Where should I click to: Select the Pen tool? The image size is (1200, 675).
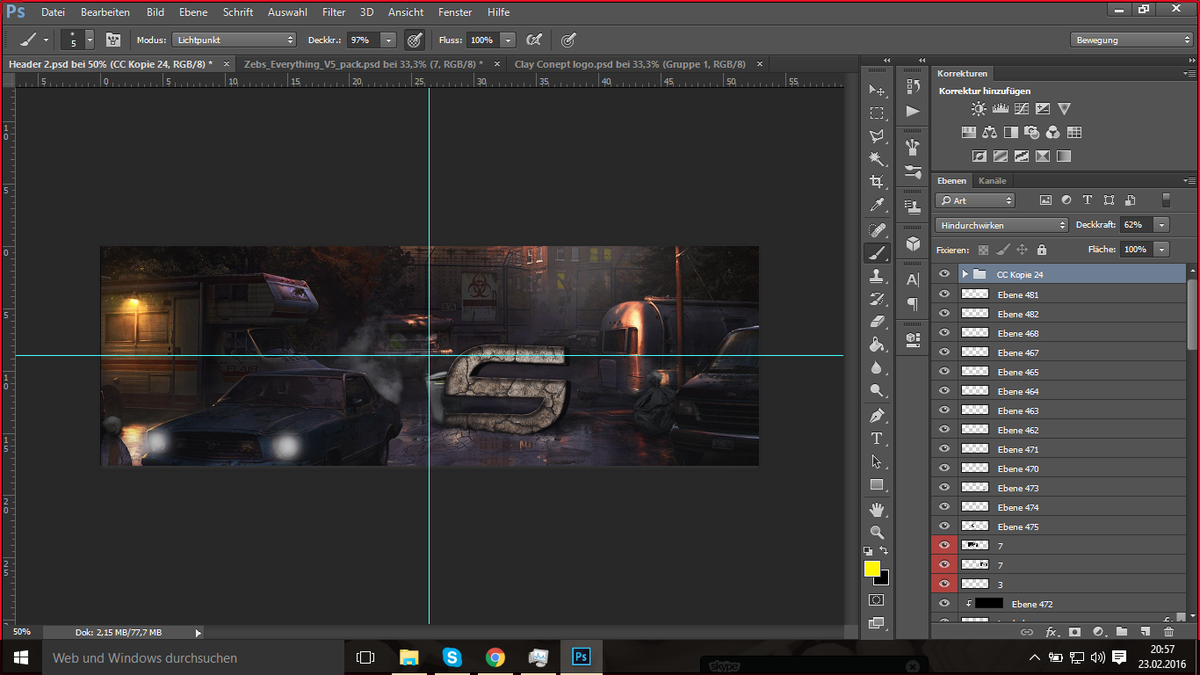click(877, 415)
